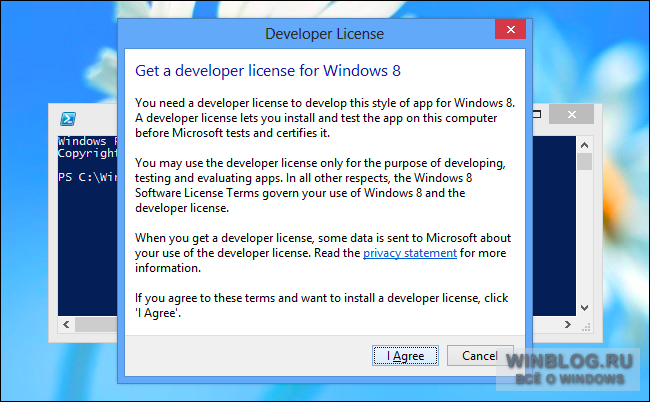This screenshot has width=650, height=402.
Task: Maximize the PowerShell window
Action: 537,114
